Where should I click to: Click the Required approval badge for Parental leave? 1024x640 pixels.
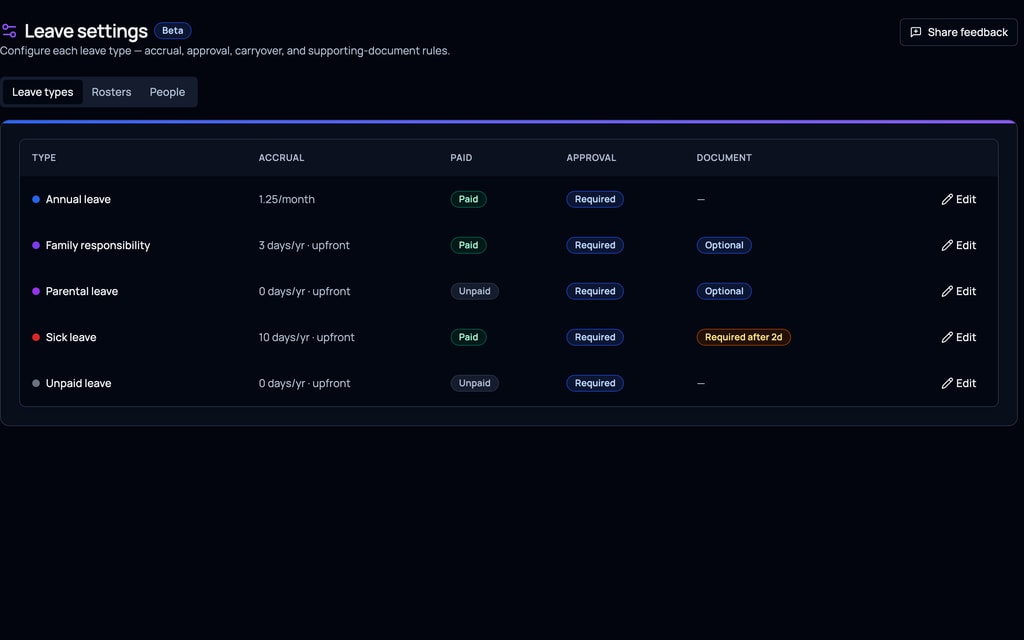pyautogui.click(x=595, y=291)
